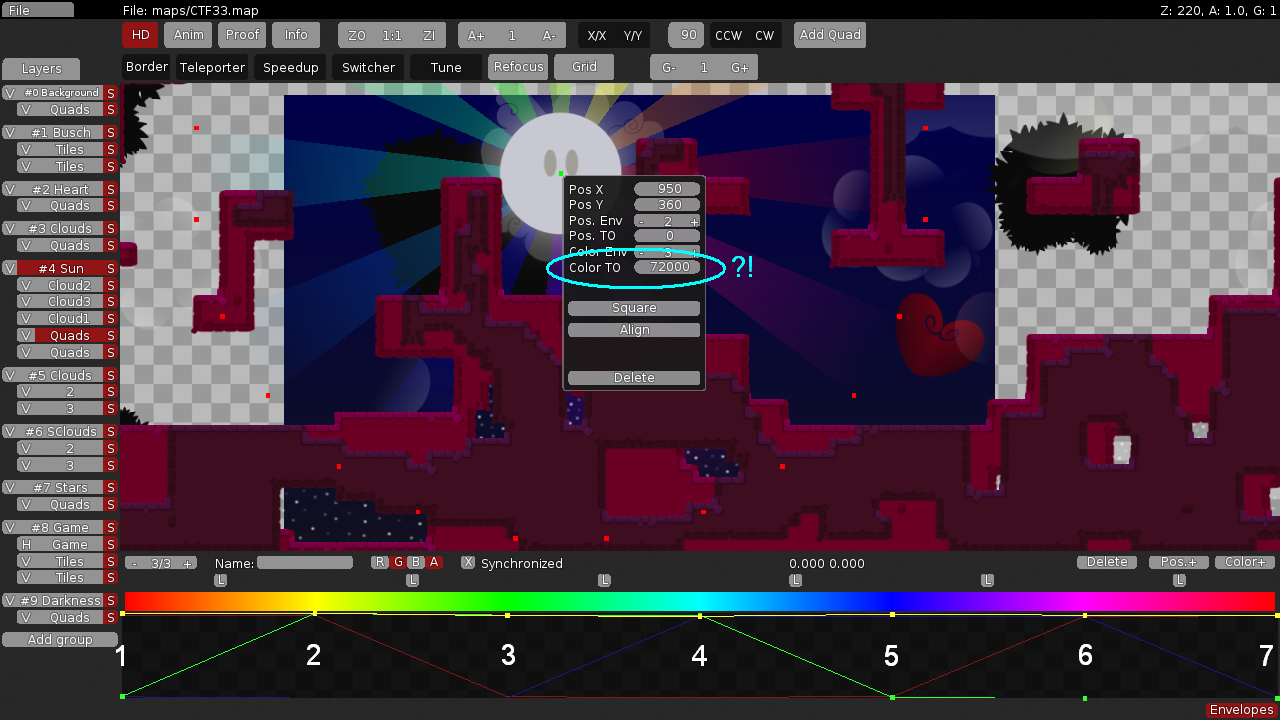Click the rainbow color gradient bar

pos(700,601)
